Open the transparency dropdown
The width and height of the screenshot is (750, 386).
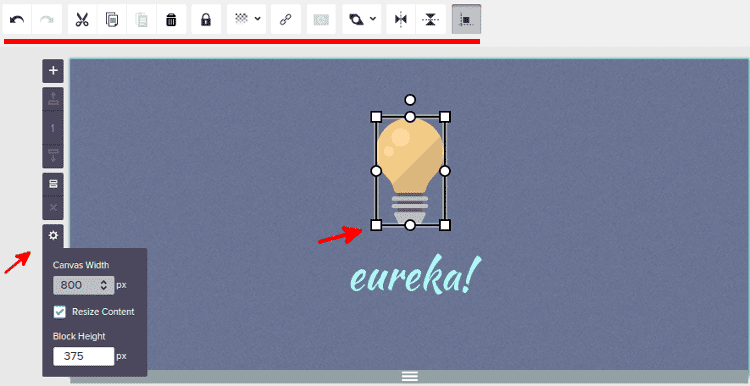[246, 20]
